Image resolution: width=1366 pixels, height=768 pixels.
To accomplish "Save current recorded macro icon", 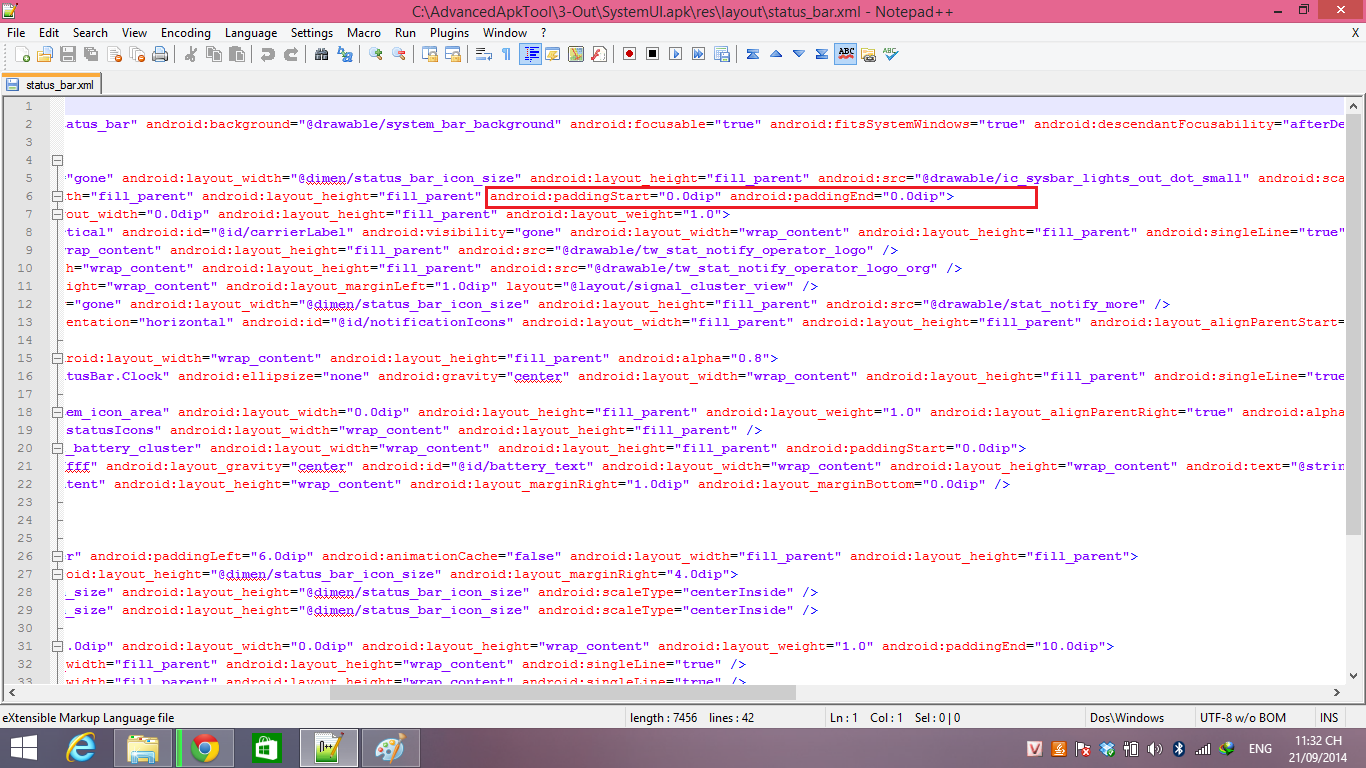I will coord(721,54).
